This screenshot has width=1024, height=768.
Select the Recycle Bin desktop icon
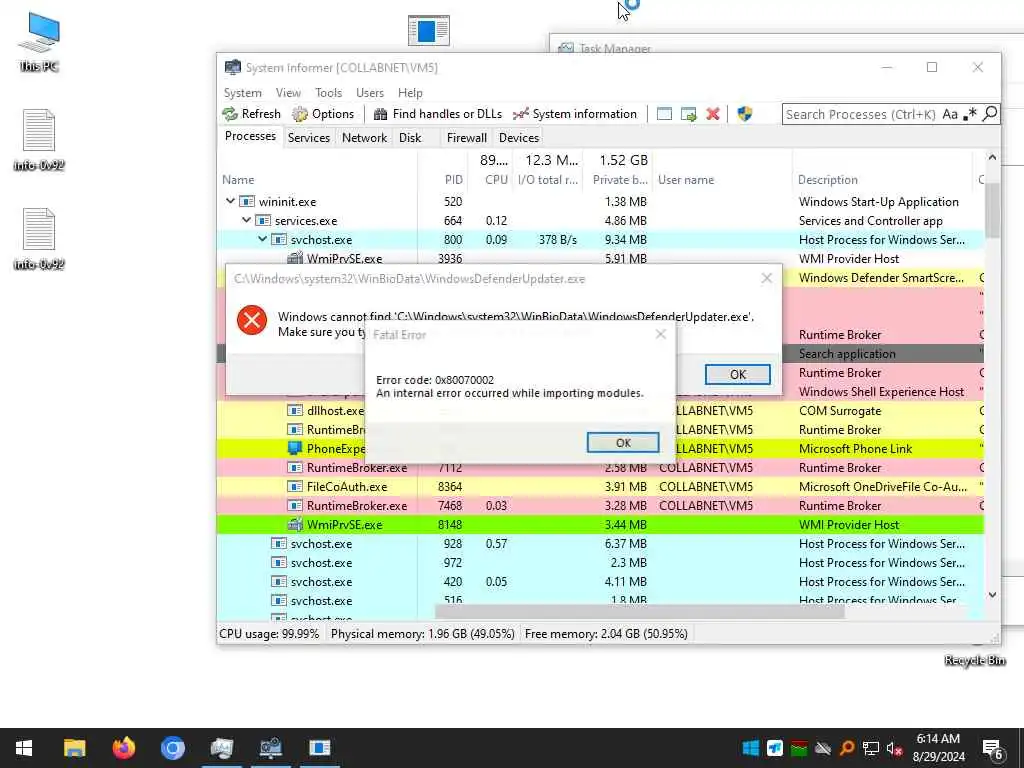(974, 655)
